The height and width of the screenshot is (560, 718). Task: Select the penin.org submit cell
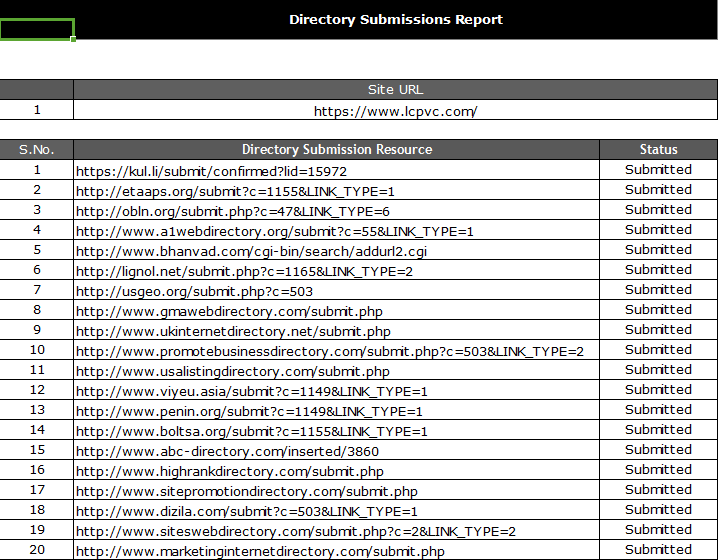pos(337,411)
